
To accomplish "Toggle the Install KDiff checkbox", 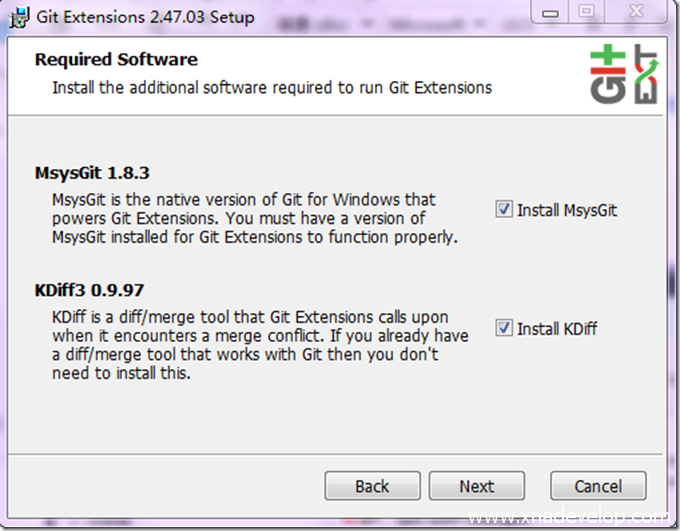I will pos(503,328).
